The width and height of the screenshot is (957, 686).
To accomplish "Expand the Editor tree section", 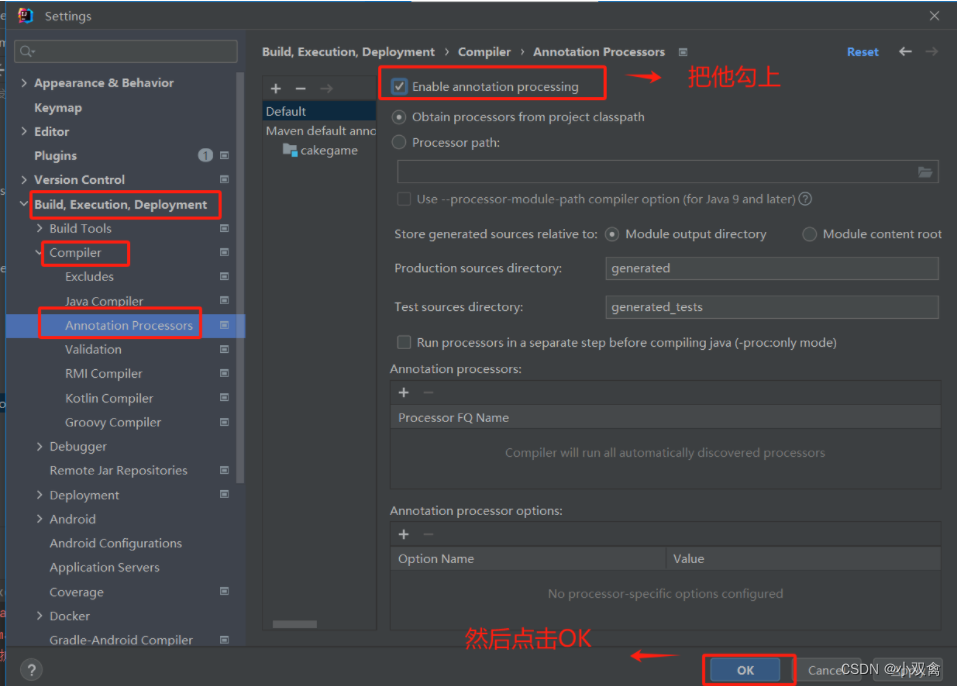I will click(22, 131).
